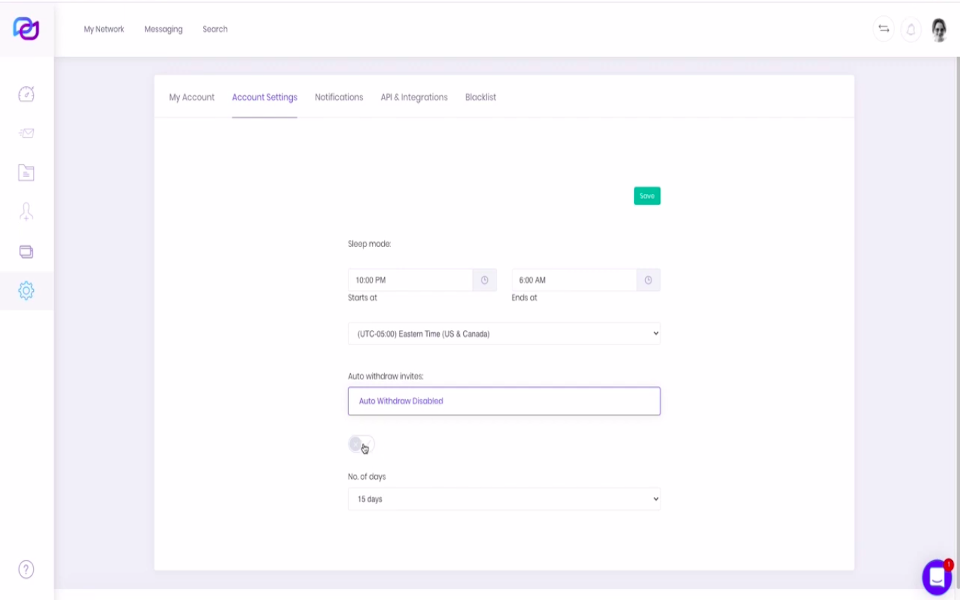Open the help question mark icon

26,569
